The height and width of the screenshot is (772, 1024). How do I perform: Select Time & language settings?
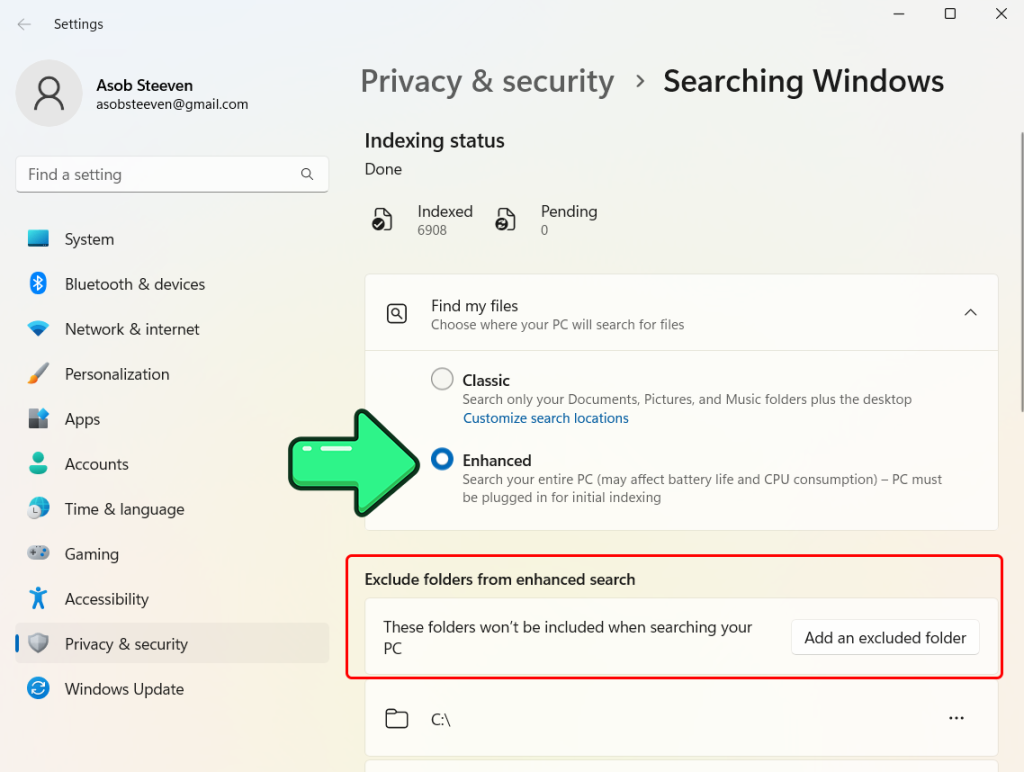[123, 509]
